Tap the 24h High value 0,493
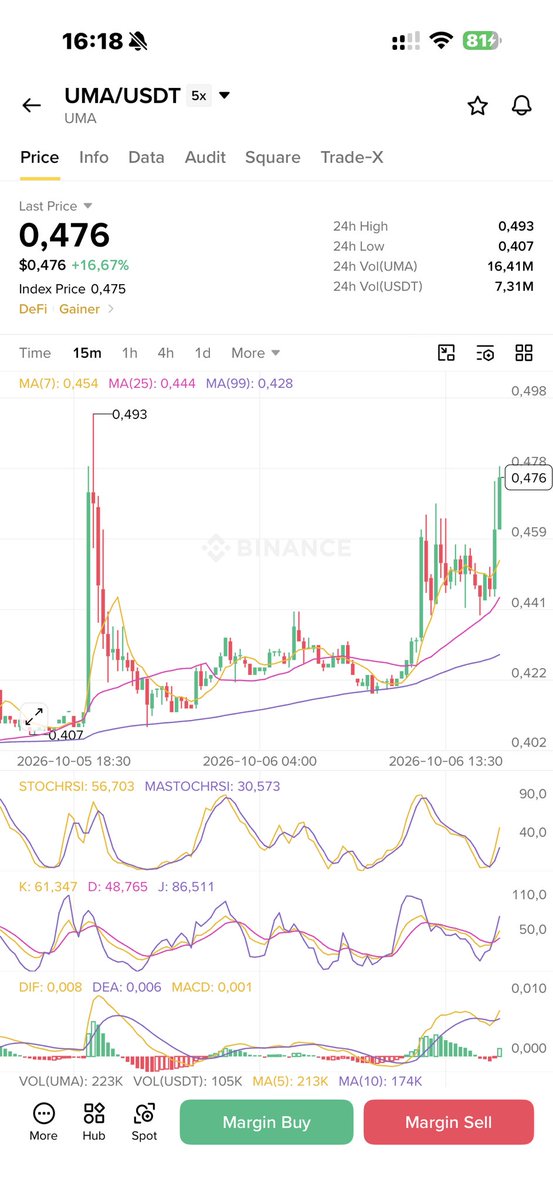The height and width of the screenshot is (1200, 553). [516, 226]
